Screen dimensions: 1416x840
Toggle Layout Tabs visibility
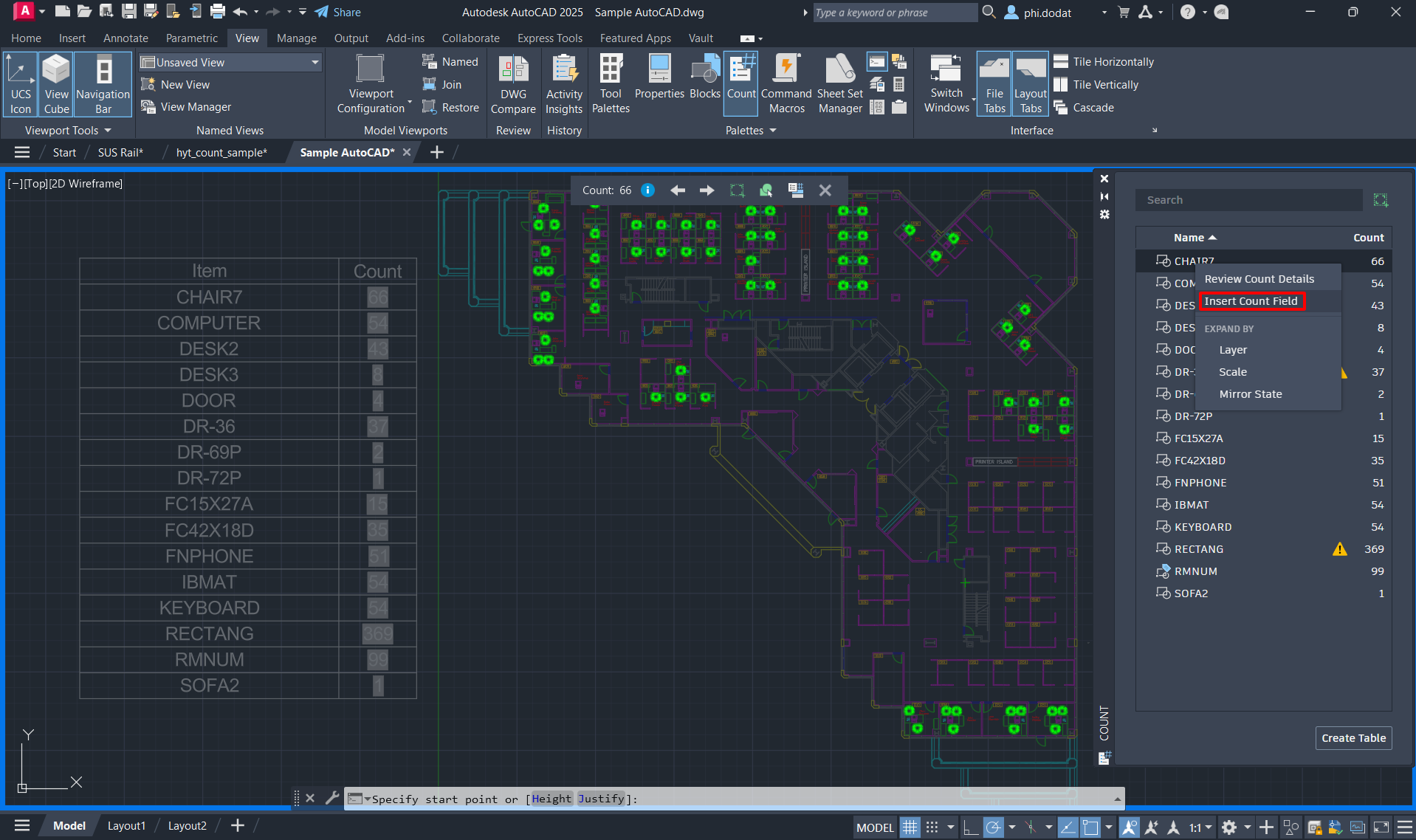tap(1031, 83)
